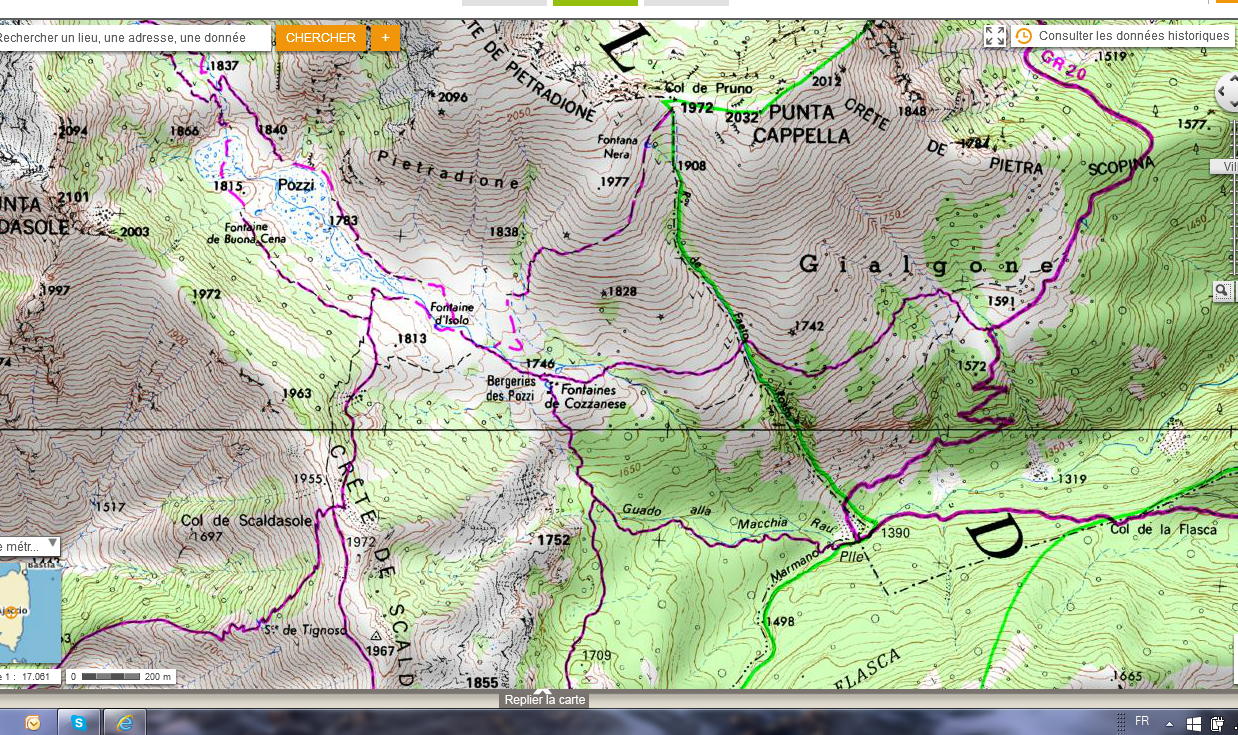This screenshot has height=735, width=1238.
Task: Click the map pan navigation control
Action: click(x=1228, y=93)
